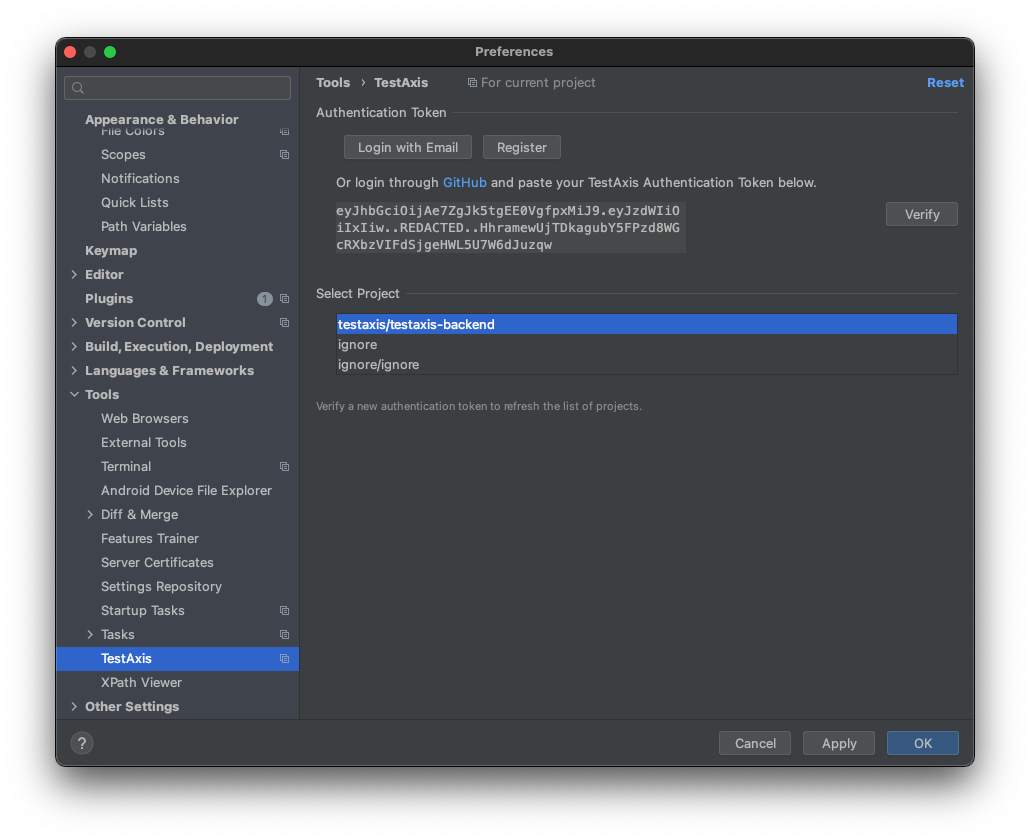Click the Tools breadcrumb
The height and width of the screenshot is (840, 1030).
point(333,83)
